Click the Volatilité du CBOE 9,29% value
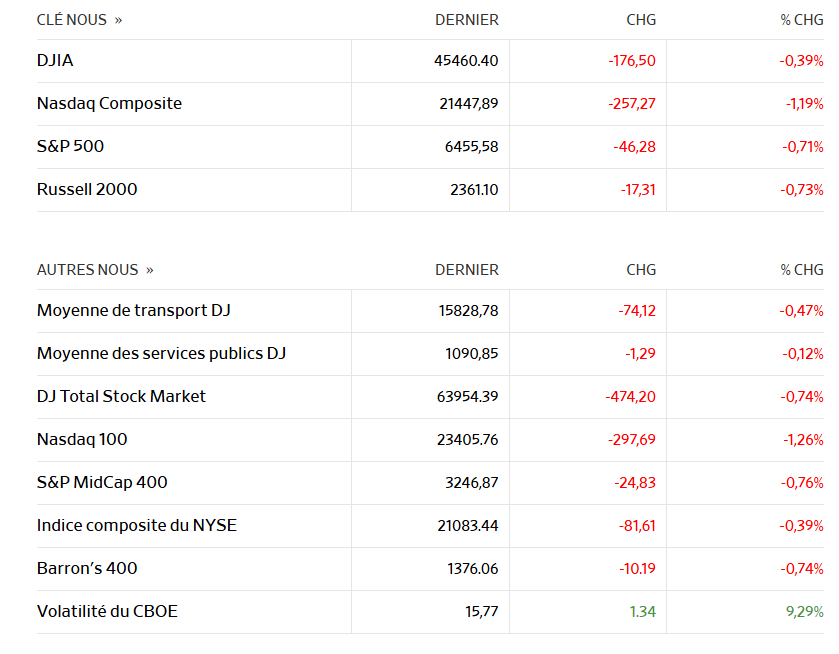Image resolution: width=839 pixels, height=654 pixels. point(803,612)
